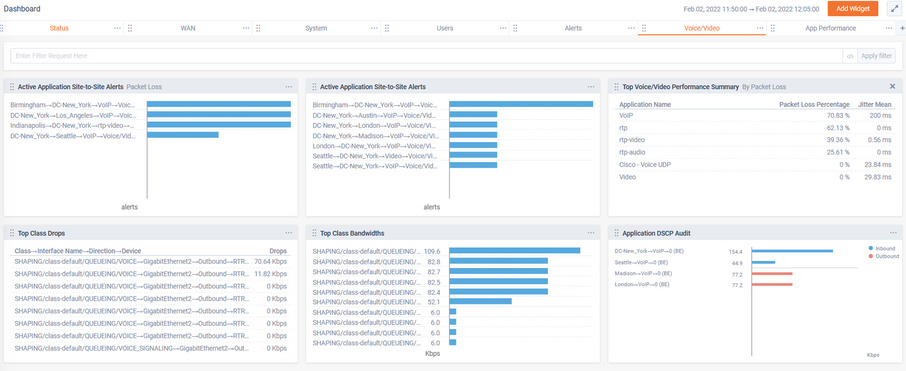Open App Performance tab options menu
The image size is (906, 371).
[889, 28]
